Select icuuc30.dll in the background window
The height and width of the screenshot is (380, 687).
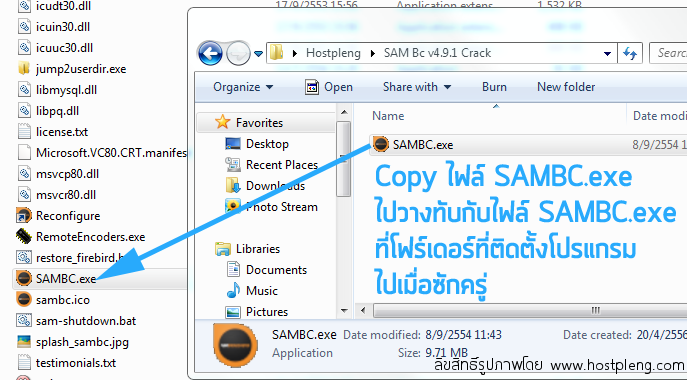[x=64, y=48]
